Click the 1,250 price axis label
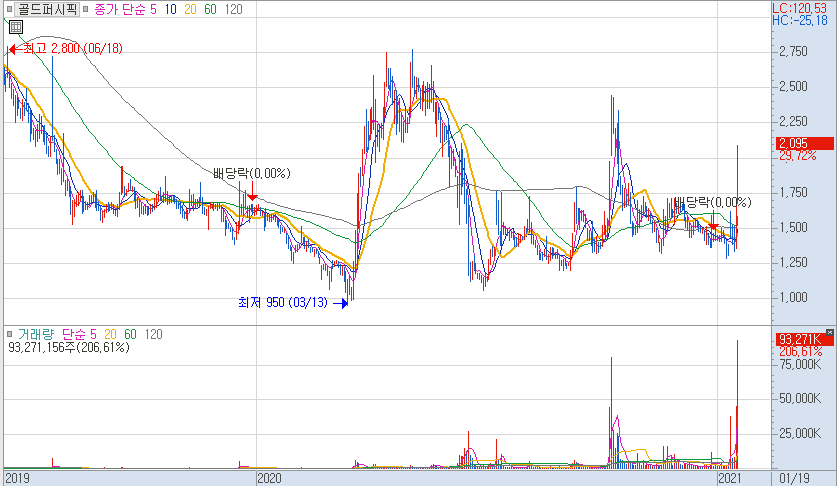The width and height of the screenshot is (837, 486). click(x=793, y=262)
